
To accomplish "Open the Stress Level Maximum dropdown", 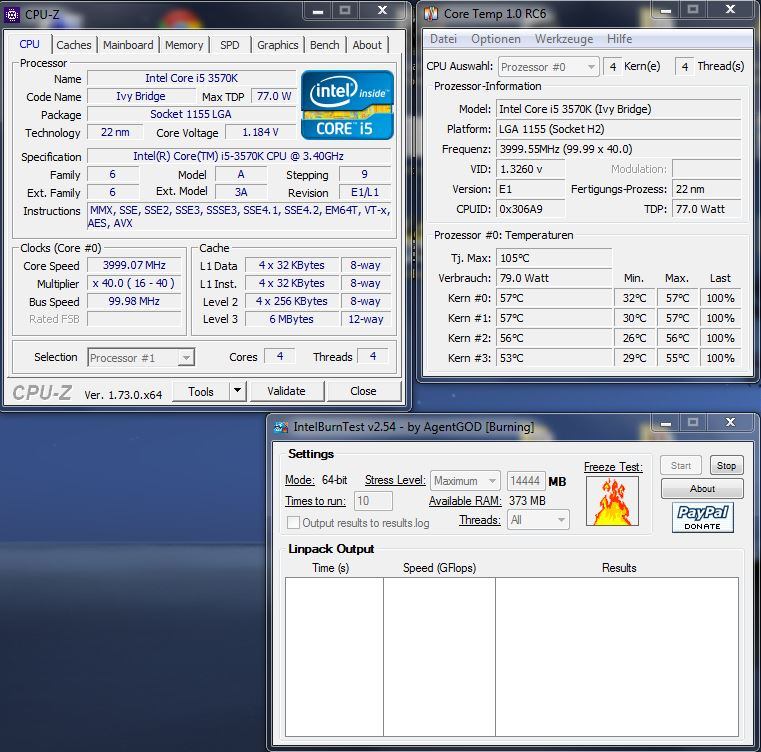I will tap(465, 481).
